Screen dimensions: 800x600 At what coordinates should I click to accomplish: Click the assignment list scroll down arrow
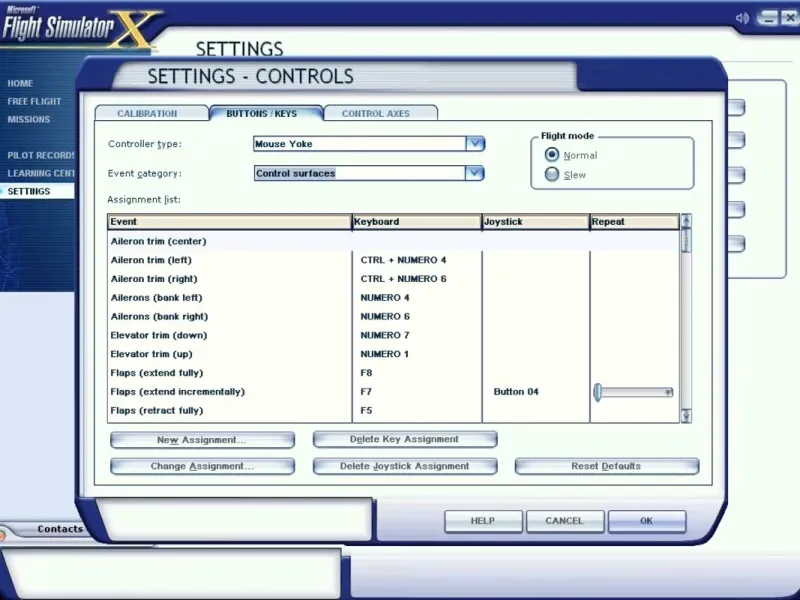pos(686,416)
